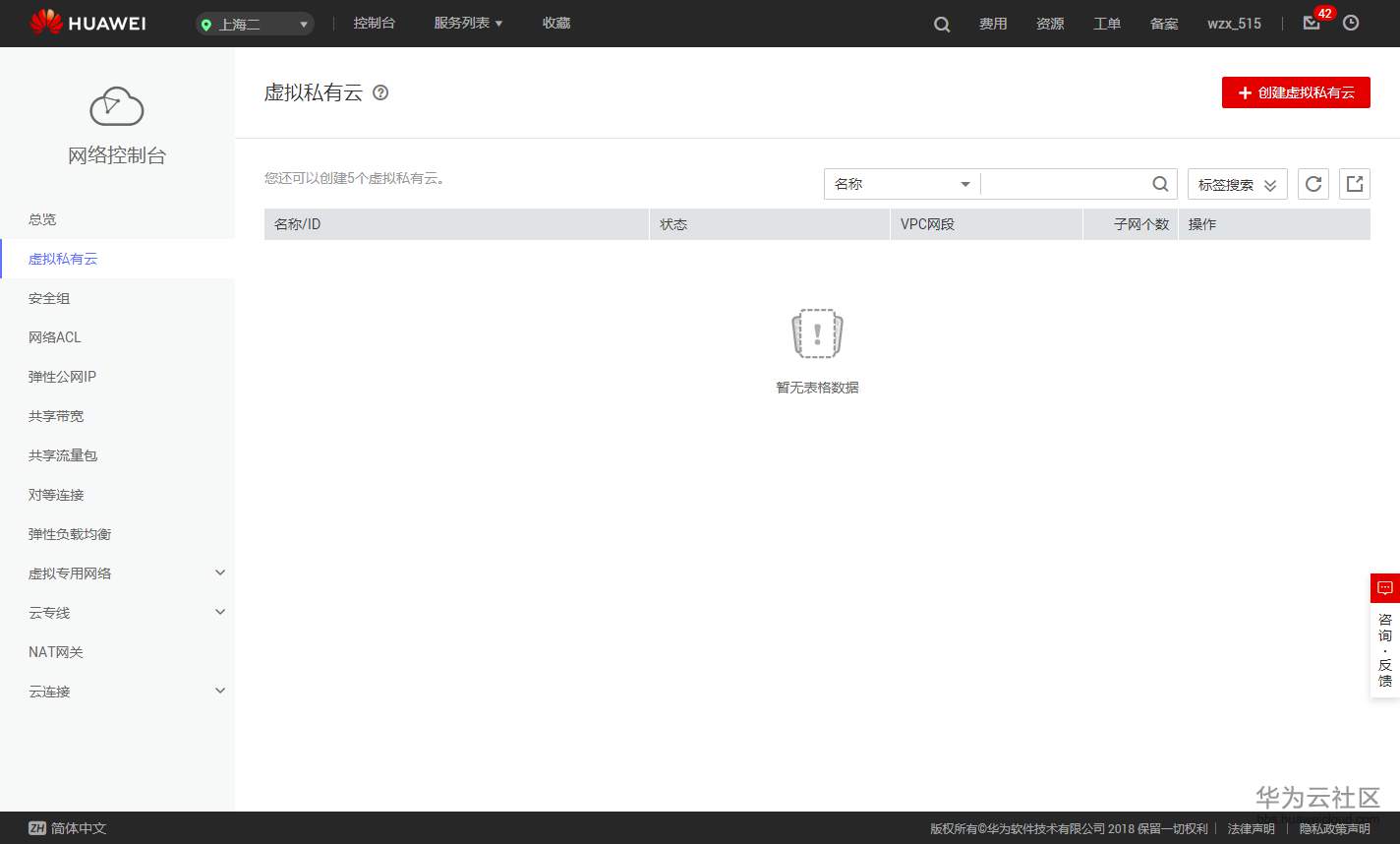
Task: Switch region using the 上海二 selector
Action: click(x=254, y=23)
